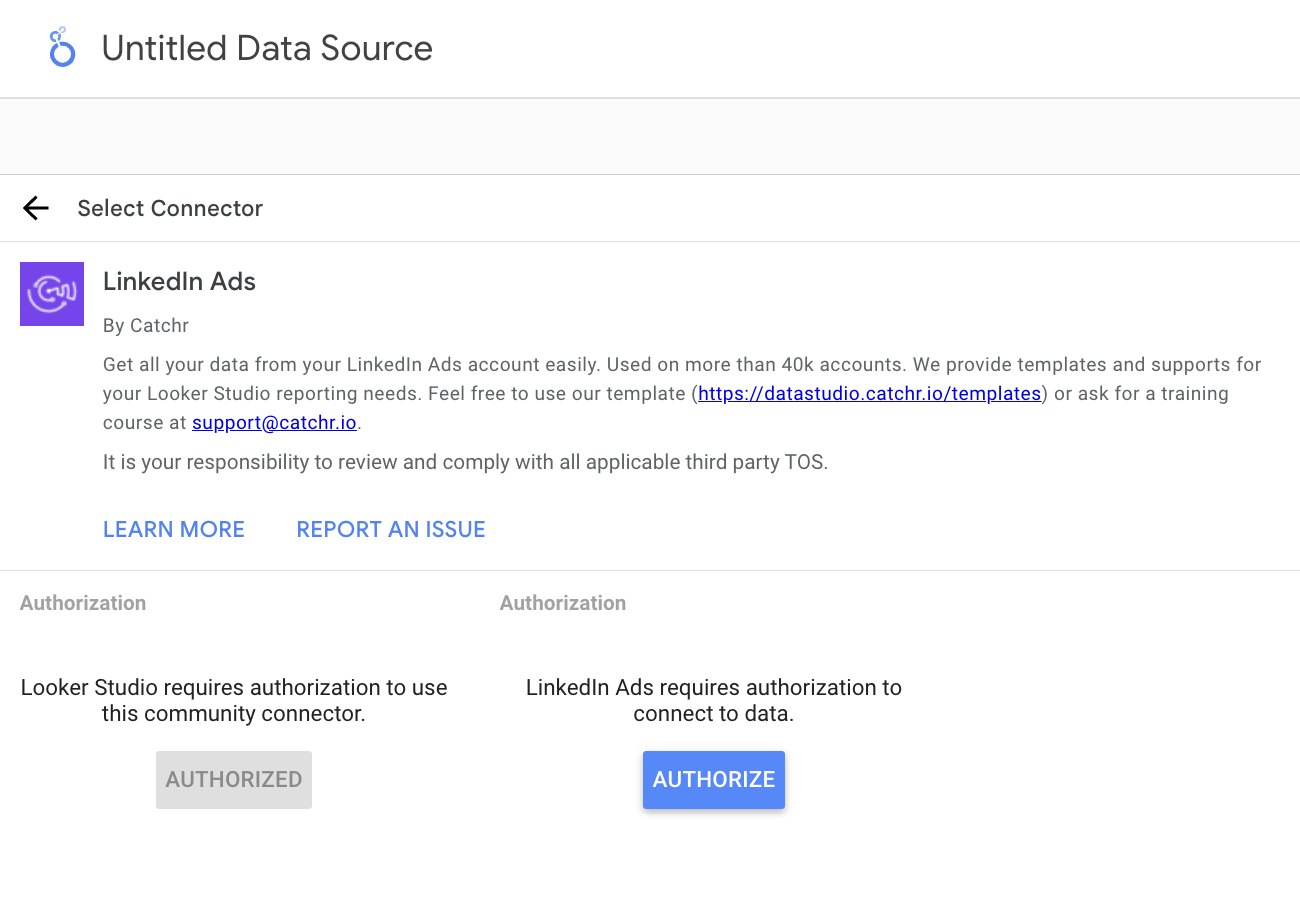This screenshot has height=906, width=1300.
Task: Click the LinkedIn Ads connector title text
Action: click(179, 281)
